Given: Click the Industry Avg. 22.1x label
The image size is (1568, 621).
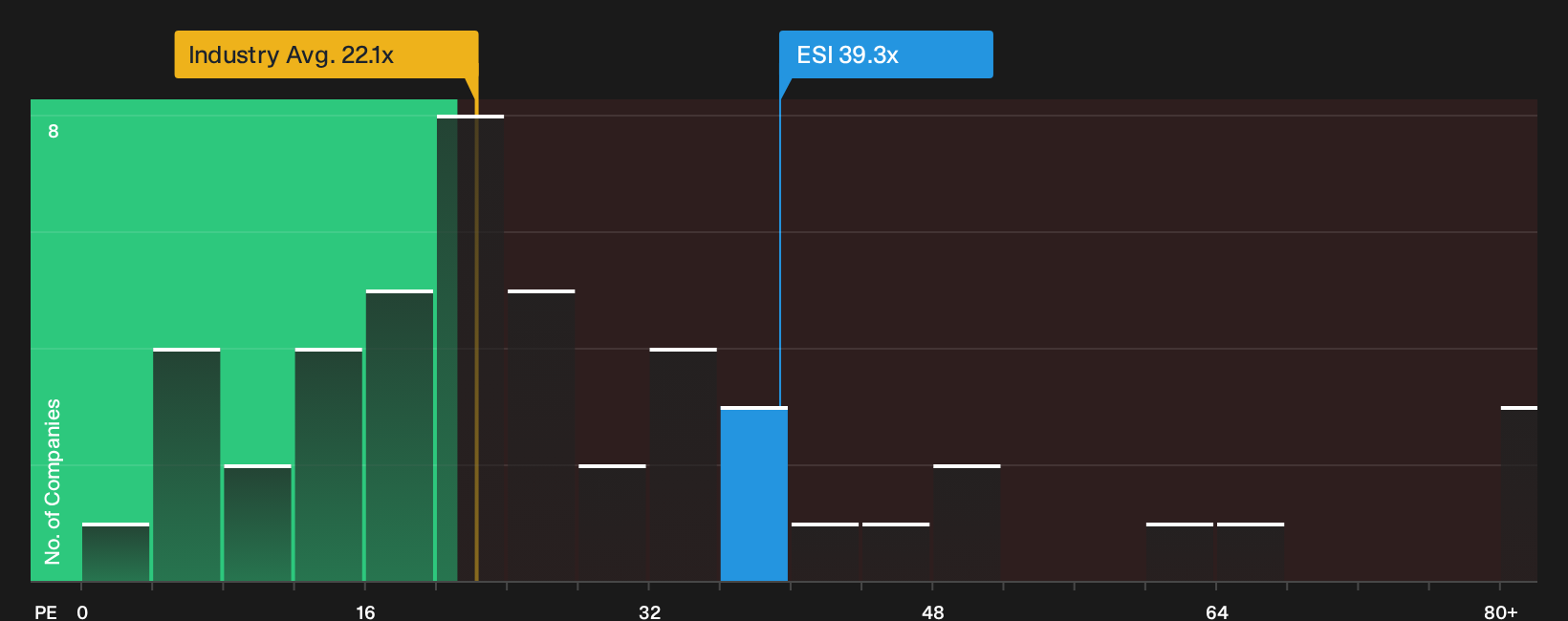Looking at the screenshot, I should pos(326,54).
